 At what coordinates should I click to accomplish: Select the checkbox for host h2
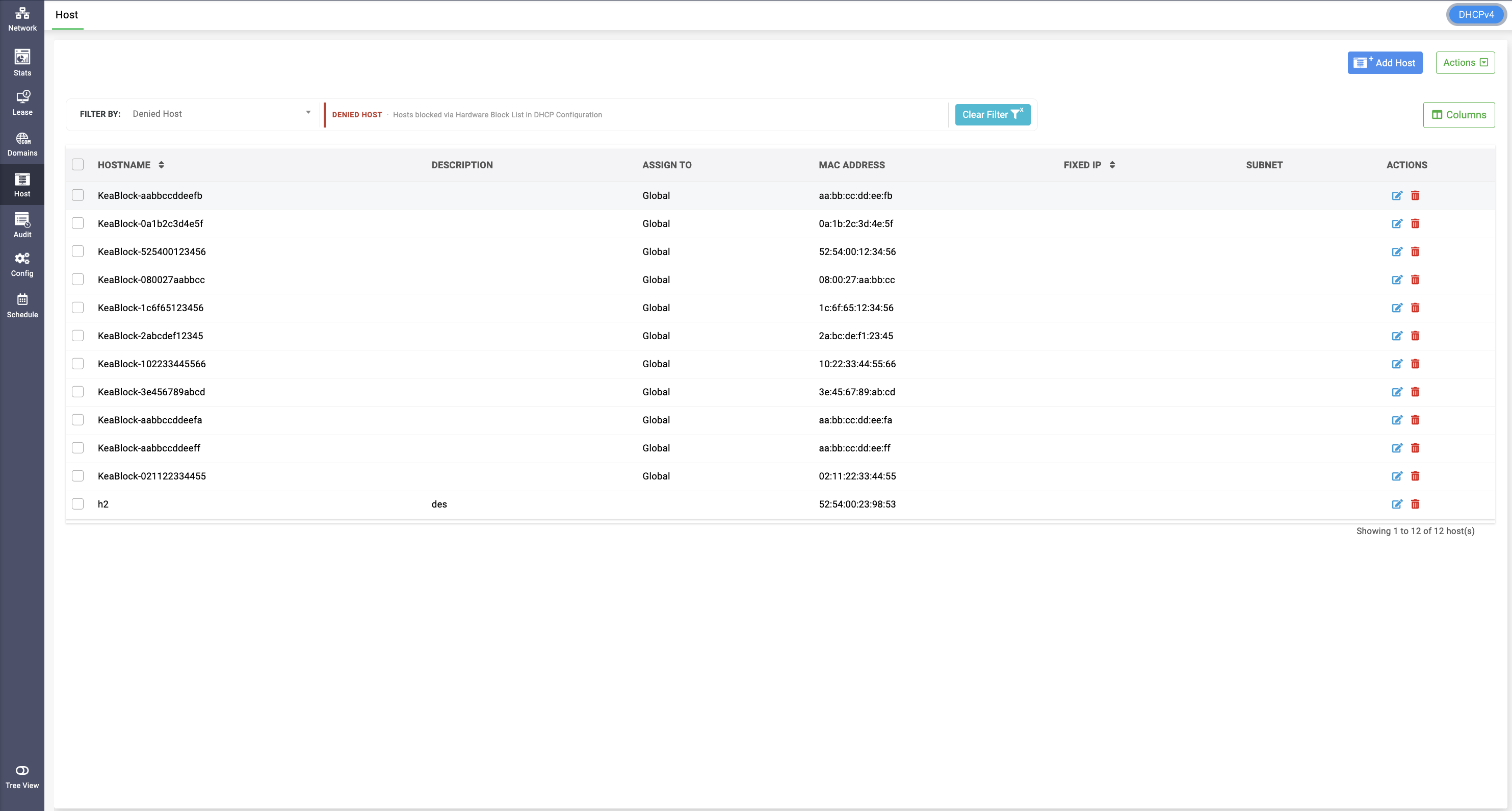coord(77,504)
